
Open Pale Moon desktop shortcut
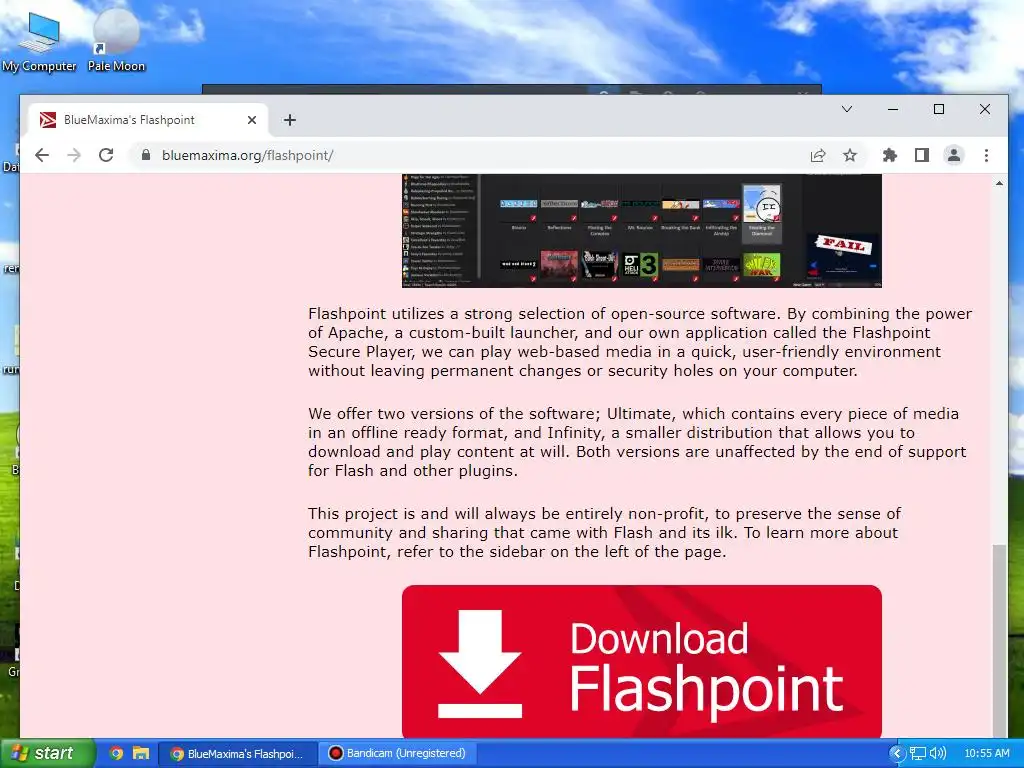(116, 42)
